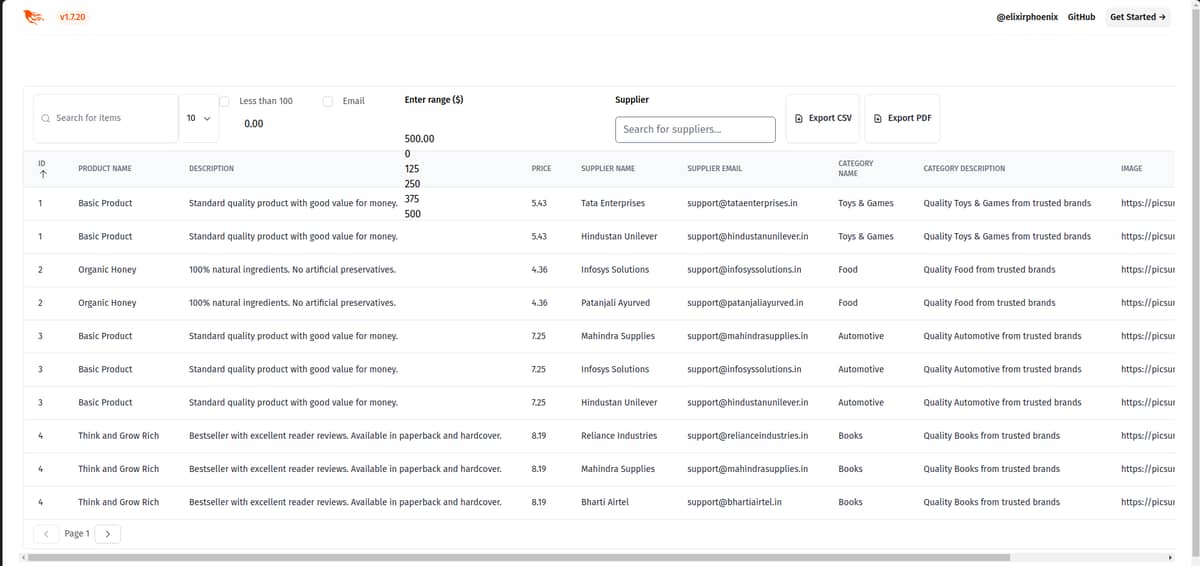The image size is (1200, 566).
Task: Click the Export CSV file icon
Action: point(799,118)
